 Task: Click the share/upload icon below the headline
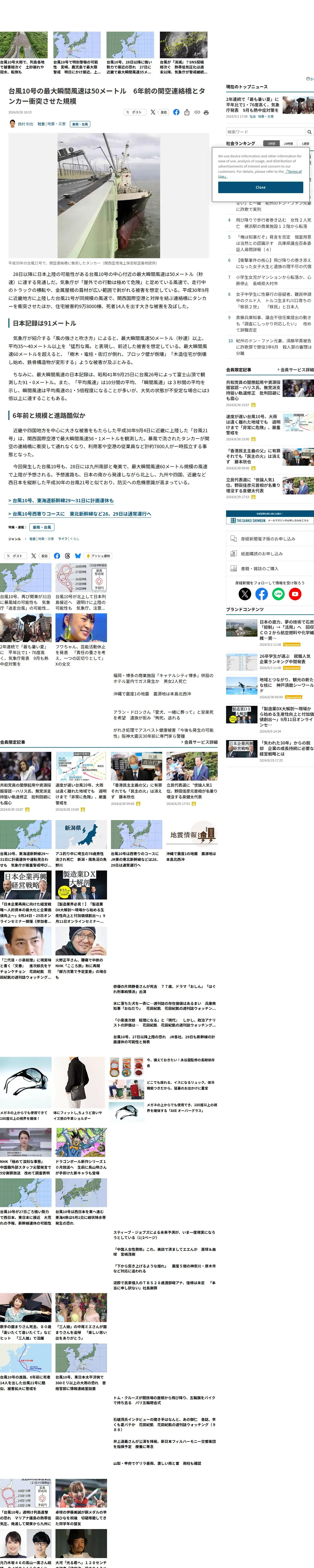pos(187,112)
